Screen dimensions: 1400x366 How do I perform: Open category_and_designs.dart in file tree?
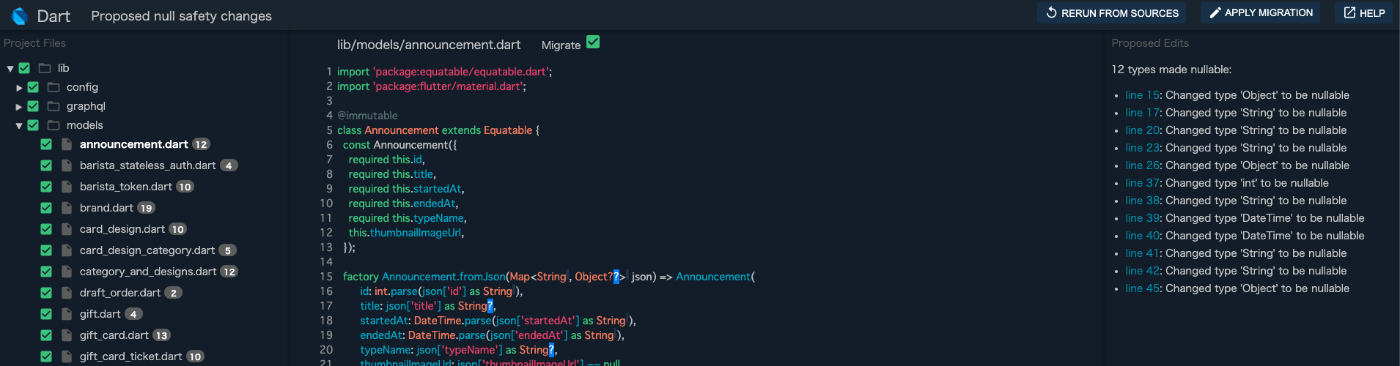pos(148,271)
